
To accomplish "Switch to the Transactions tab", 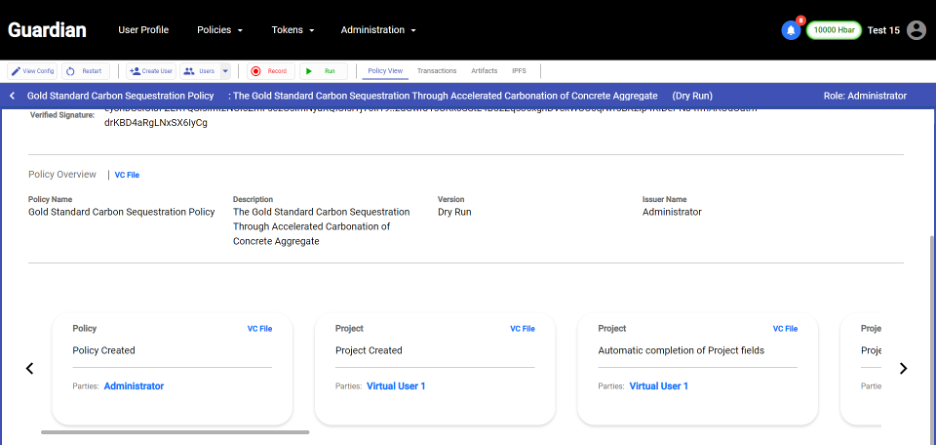I will point(437,71).
